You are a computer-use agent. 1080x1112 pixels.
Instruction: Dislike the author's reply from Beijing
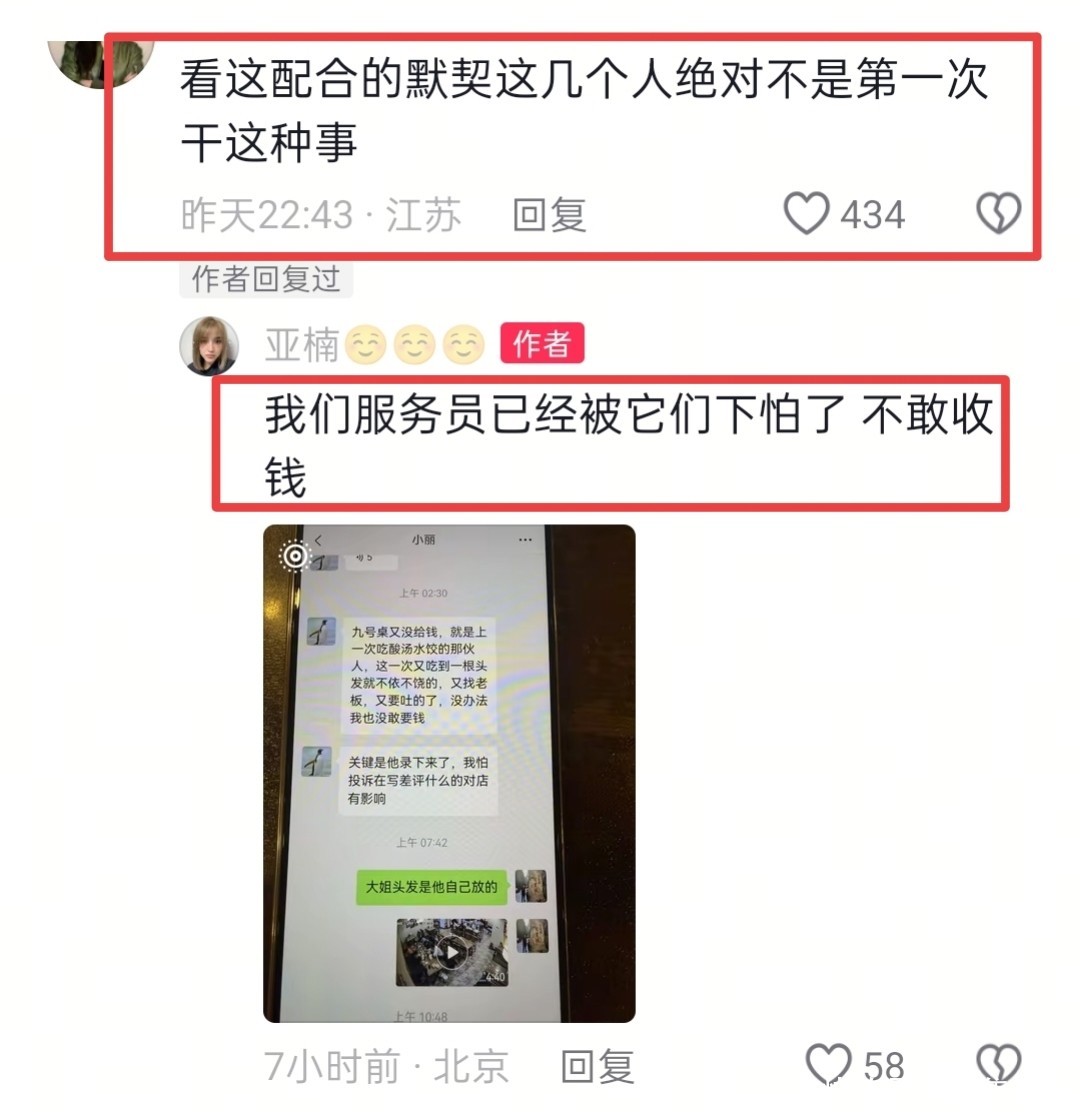[x=998, y=1064]
